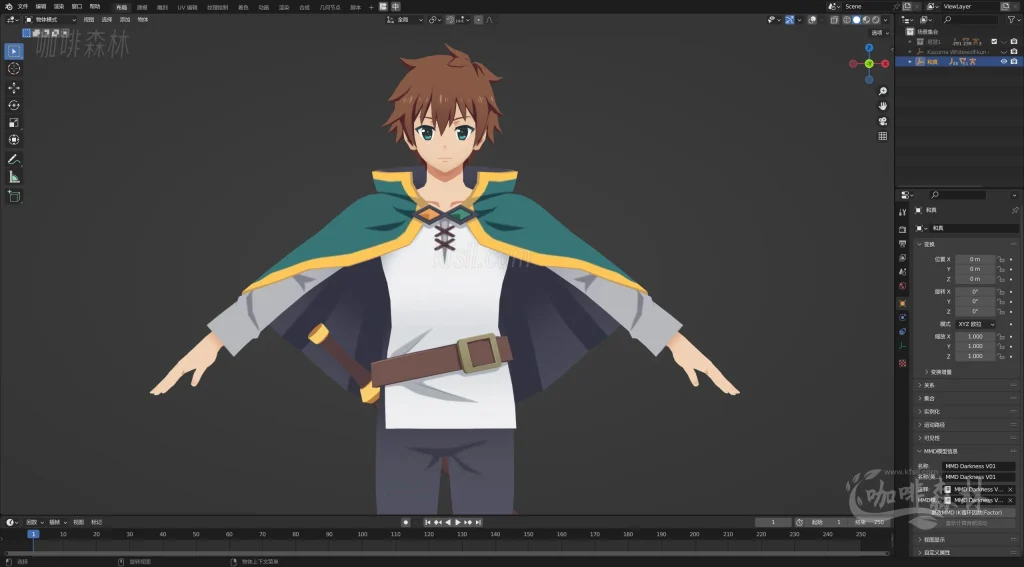Toggle wireframe viewport shading
Screen dimensions: 1024x567
coord(846,20)
